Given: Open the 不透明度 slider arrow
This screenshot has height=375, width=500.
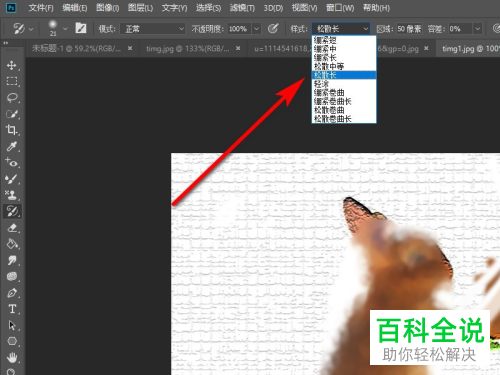Looking at the screenshot, I should pyautogui.click(x=256, y=29).
